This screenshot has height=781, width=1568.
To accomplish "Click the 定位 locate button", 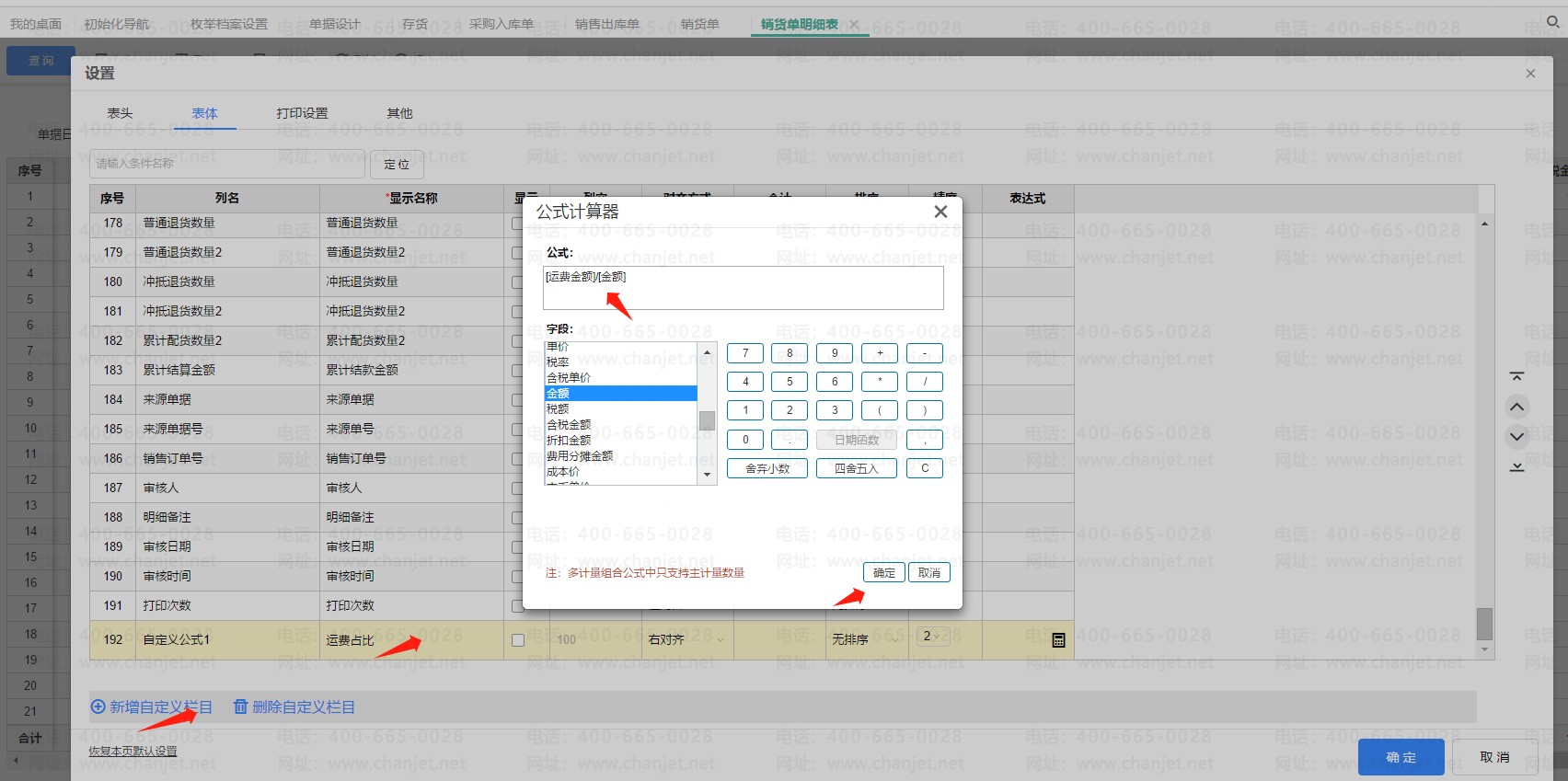I will coord(397,164).
